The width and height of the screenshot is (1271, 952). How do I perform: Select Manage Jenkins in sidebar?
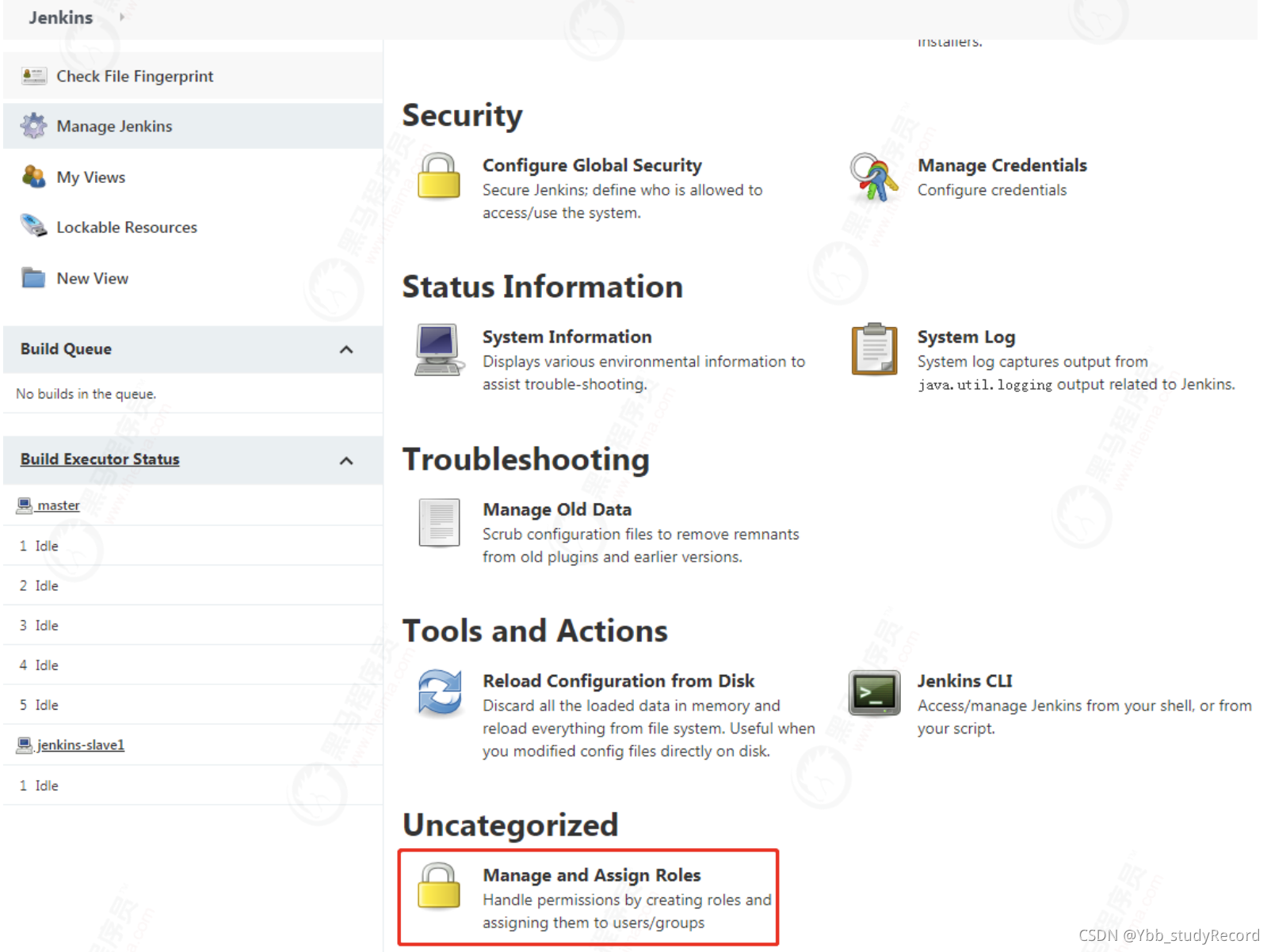(x=114, y=126)
